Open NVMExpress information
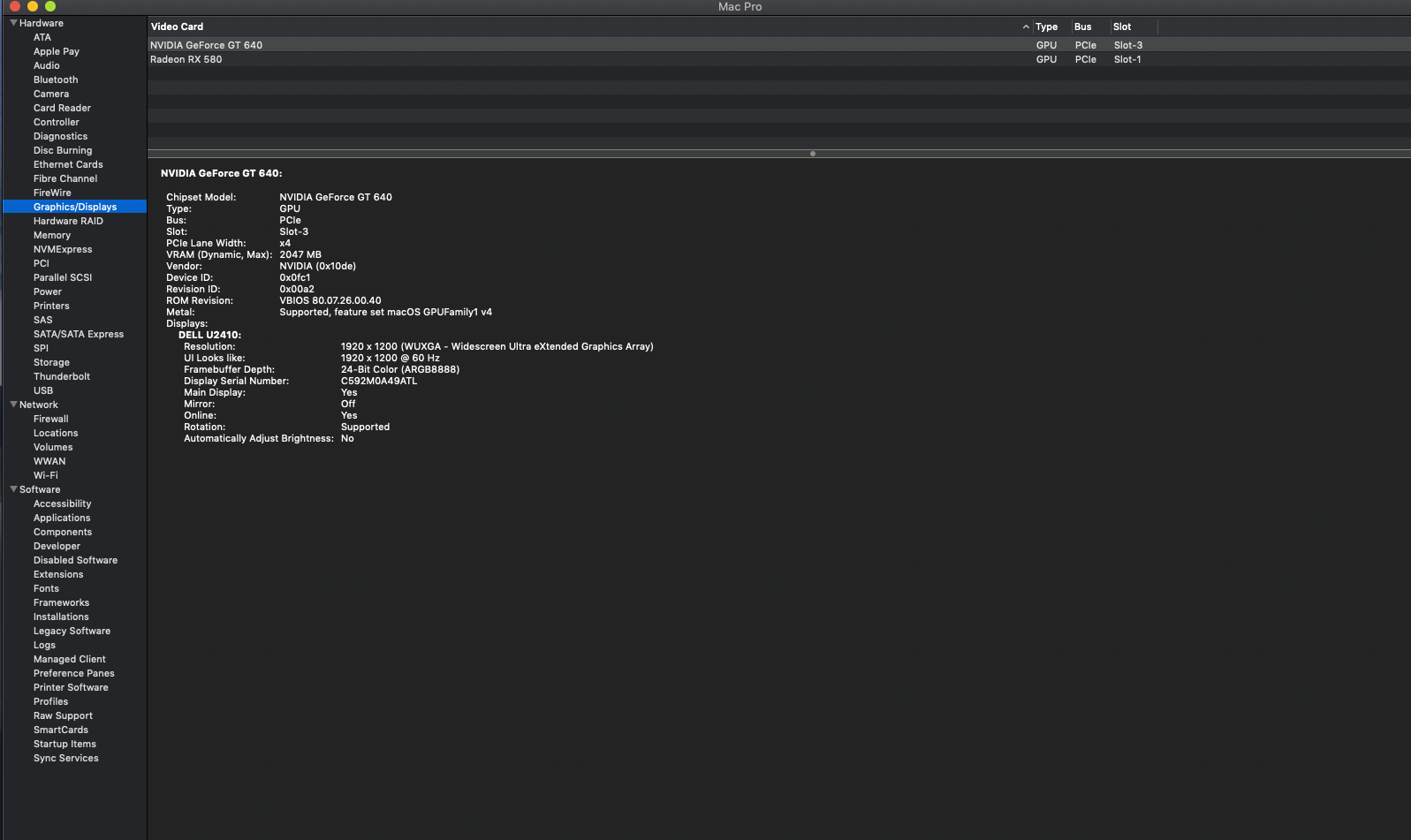Screen dimensions: 1411x840 click(x=63, y=249)
